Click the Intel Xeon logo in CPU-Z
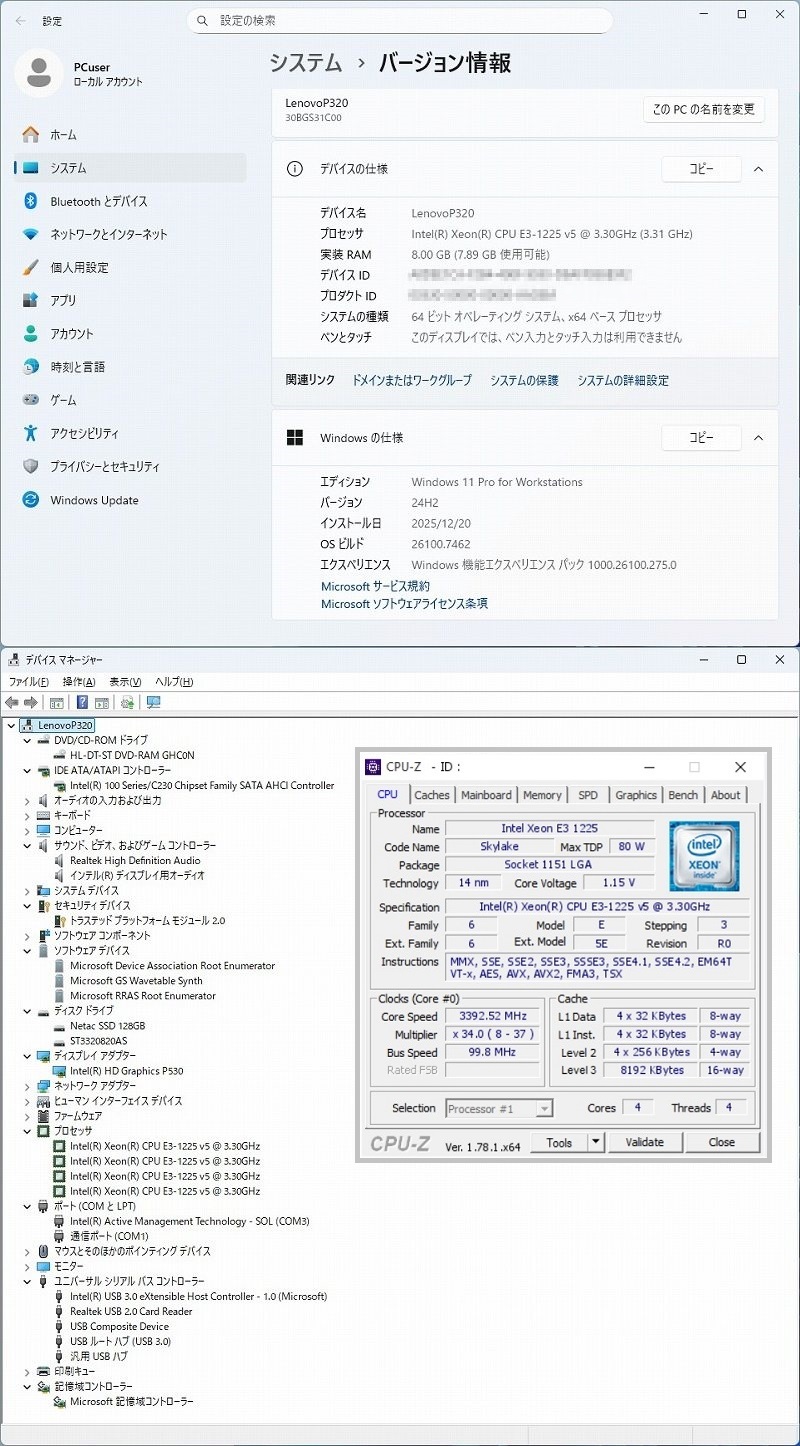The width and height of the screenshot is (800, 1446). pos(706,856)
